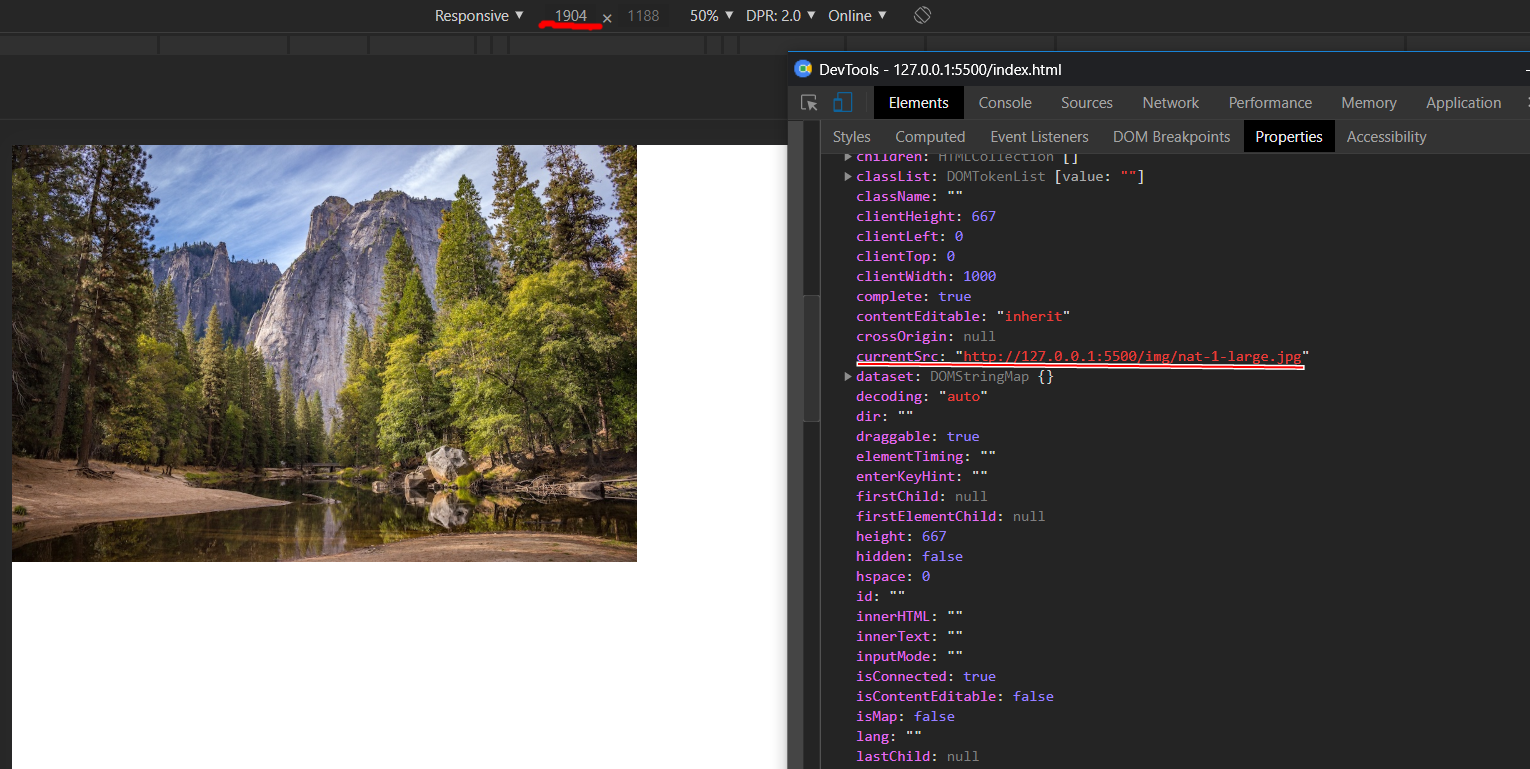Switch to the Application tab
This screenshot has width=1530, height=769.
pyautogui.click(x=1463, y=103)
